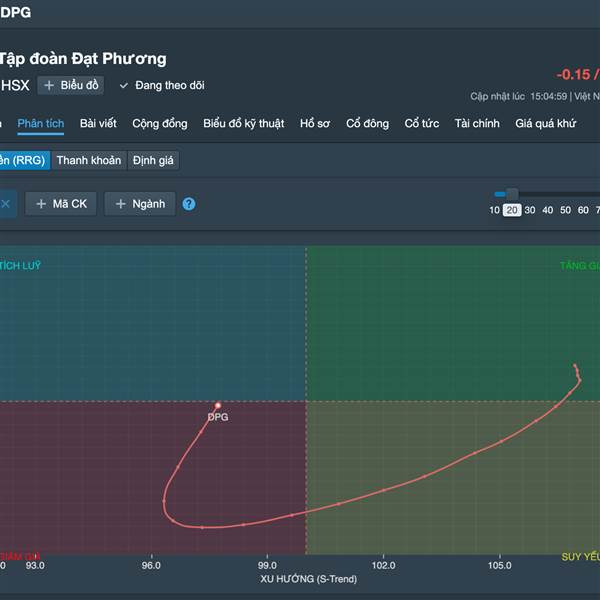Screen dimensions: 600x600
Task: Select the Định giá sub-tab
Action: pyautogui.click(x=153, y=160)
